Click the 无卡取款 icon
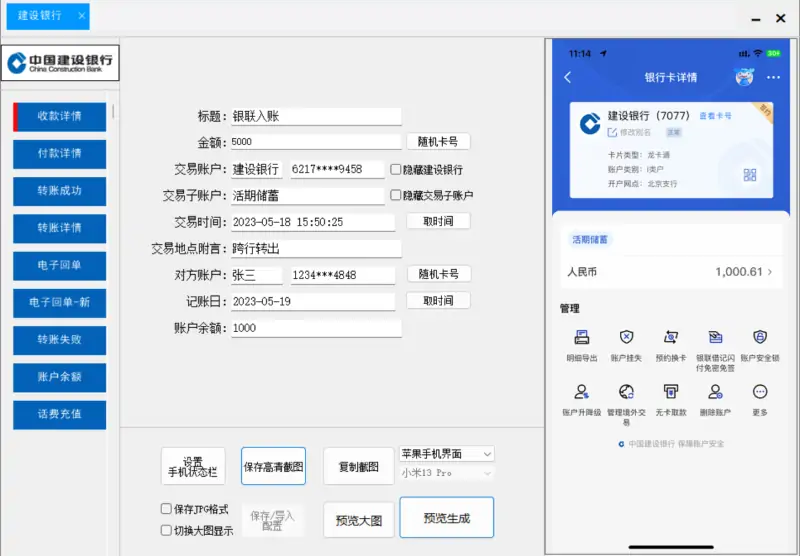This screenshot has width=800, height=556. point(670,392)
